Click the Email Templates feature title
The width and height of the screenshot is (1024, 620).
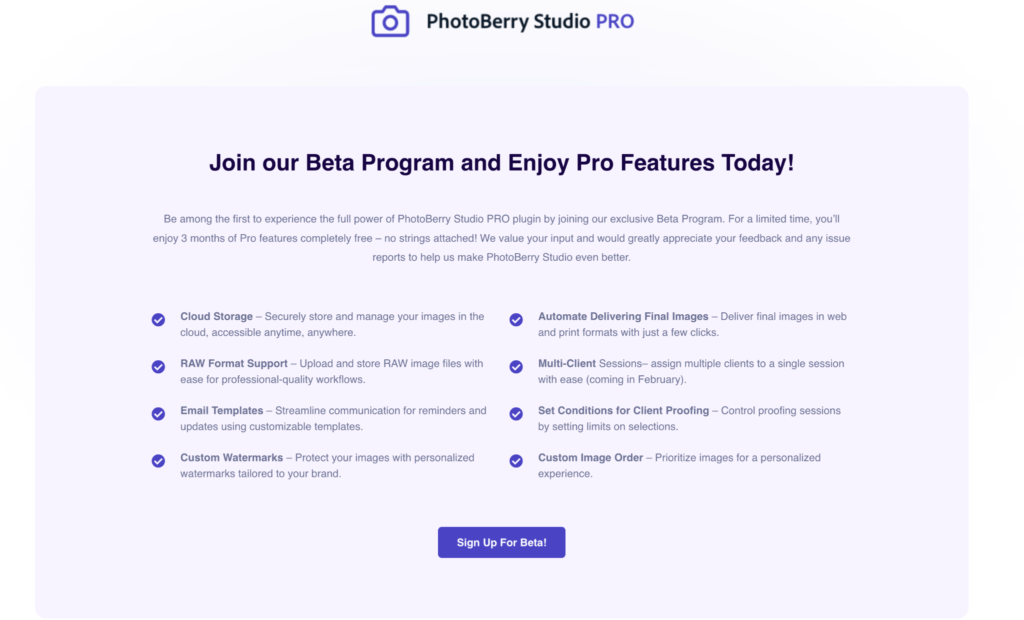click(x=222, y=411)
